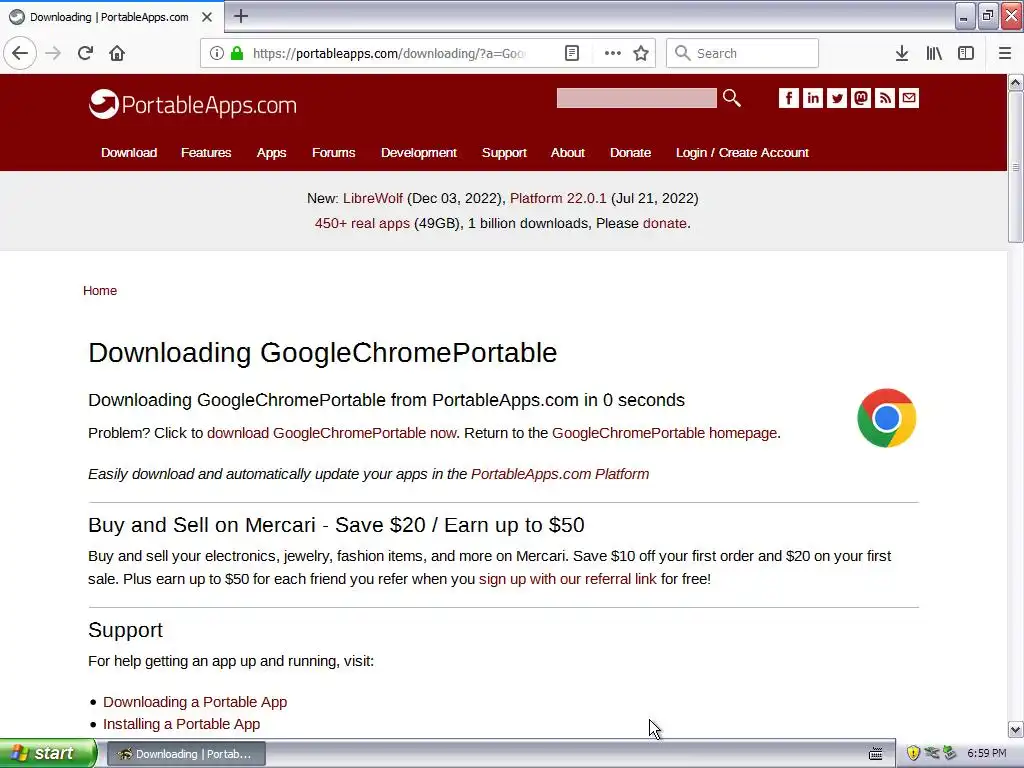Click the Home breadcrumb link
This screenshot has width=1024, height=768.
tap(100, 291)
